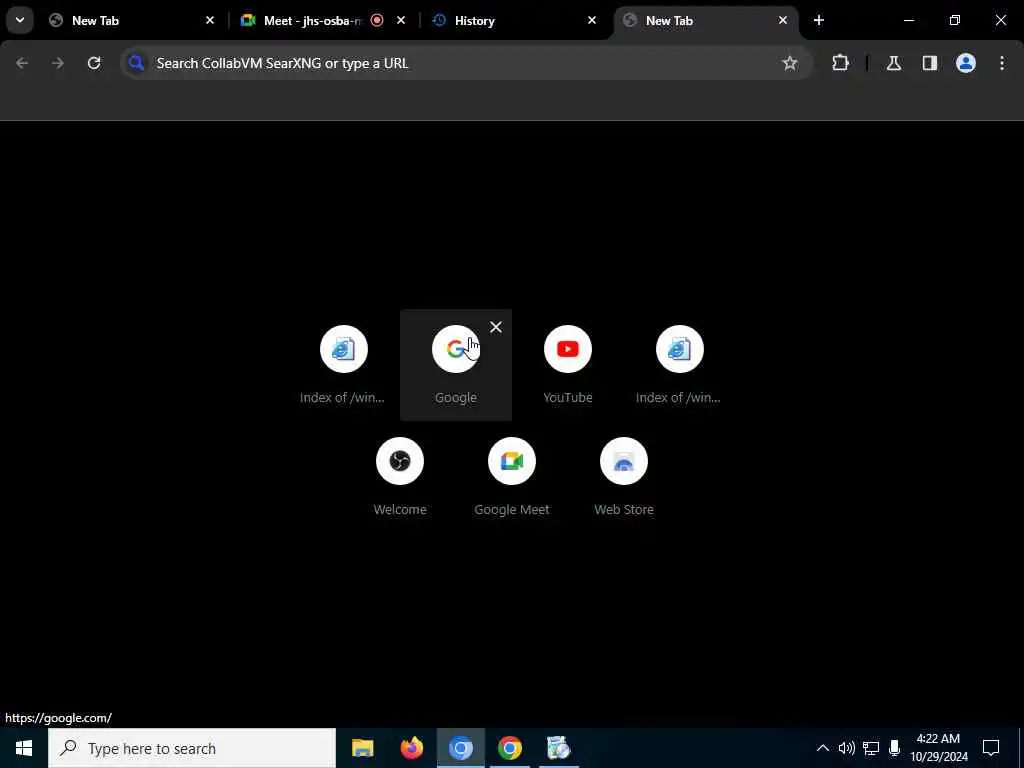The height and width of the screenshot is (768, 1024).
Task: Open the profile avatar menu
Action: (x=966, y=63)
